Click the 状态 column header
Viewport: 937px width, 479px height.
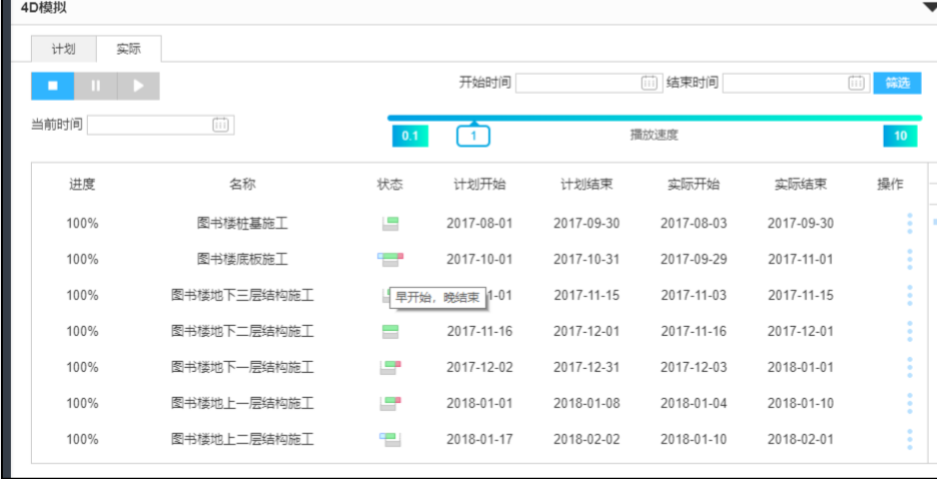390,184
